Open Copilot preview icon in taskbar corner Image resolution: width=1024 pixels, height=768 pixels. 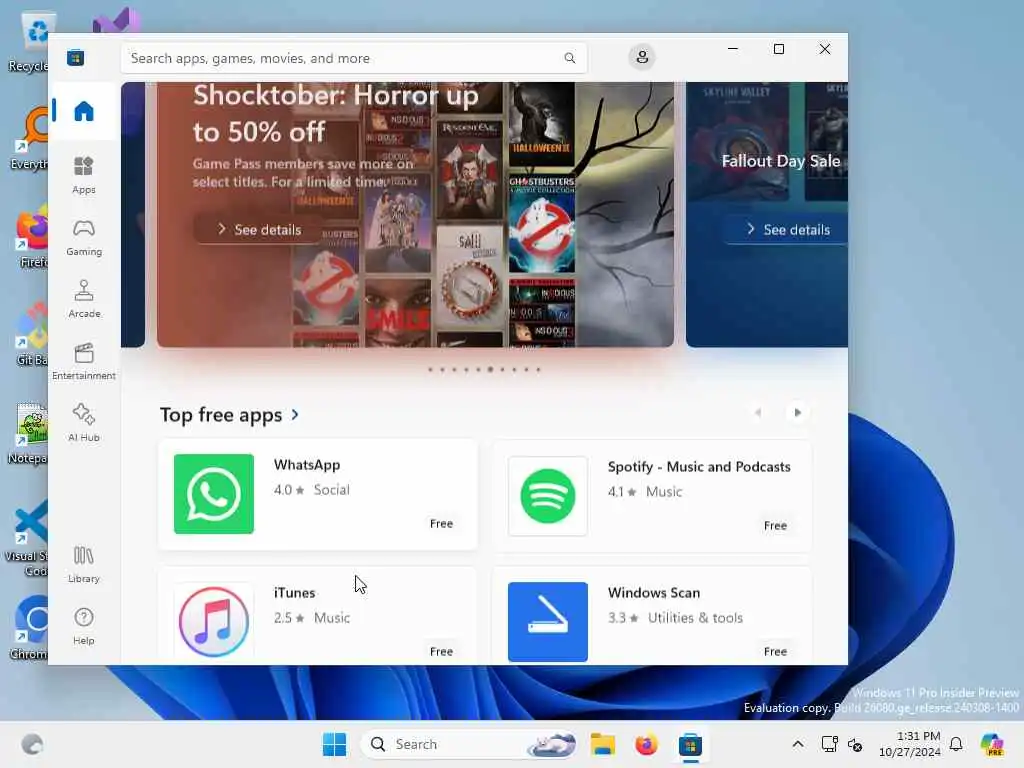point(992,744)
